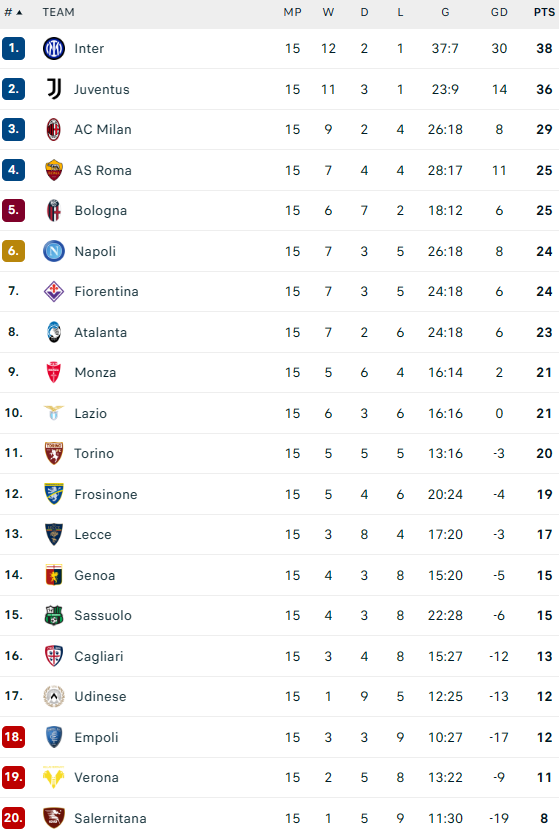
Task: Open the Juventus logo icon
Action: coord(53,89)
